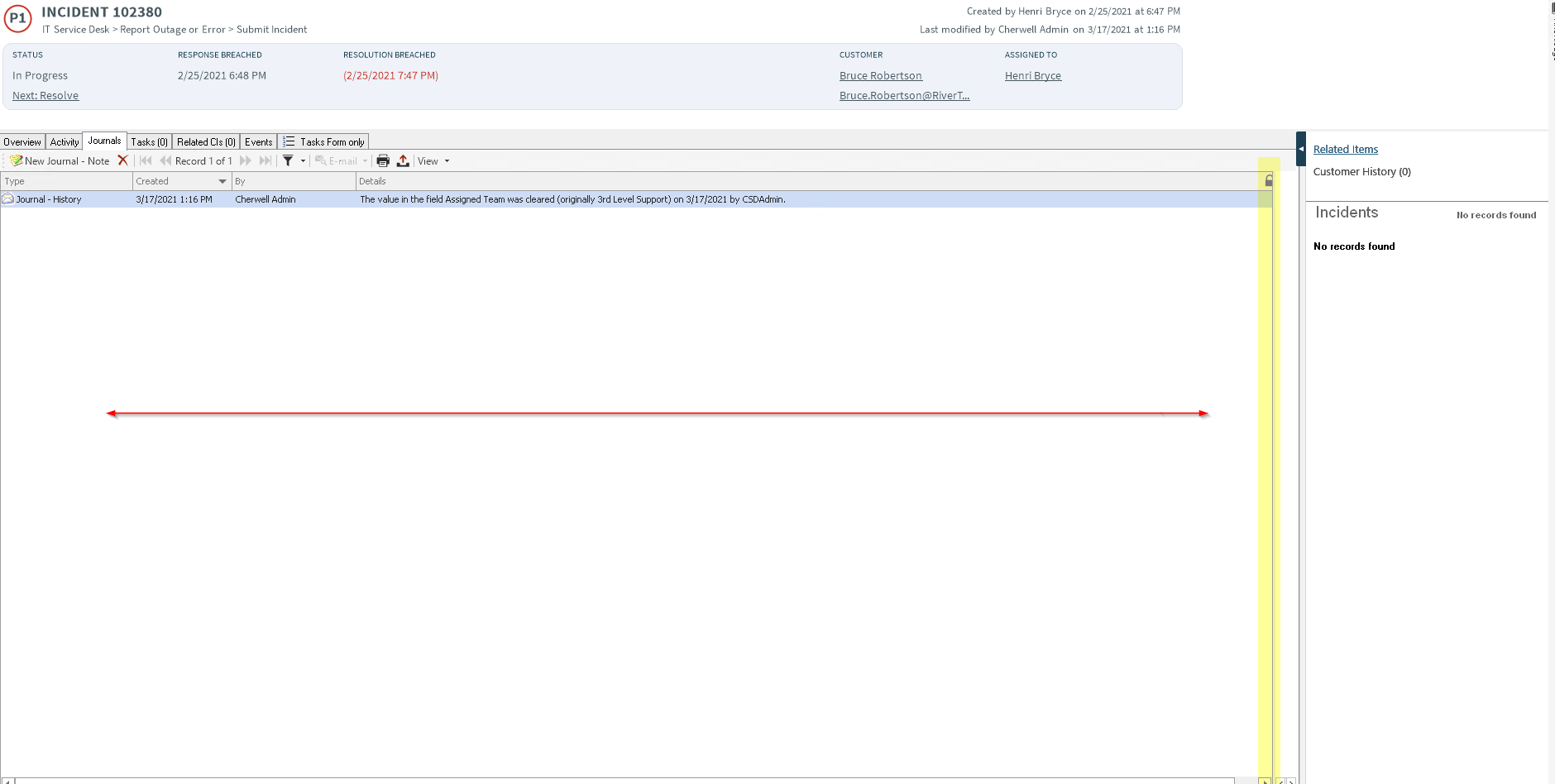The width and height of the screenshot is (1555, 784).
Task: Open customer Bruce Robertson's record
Action: [880, 75]
